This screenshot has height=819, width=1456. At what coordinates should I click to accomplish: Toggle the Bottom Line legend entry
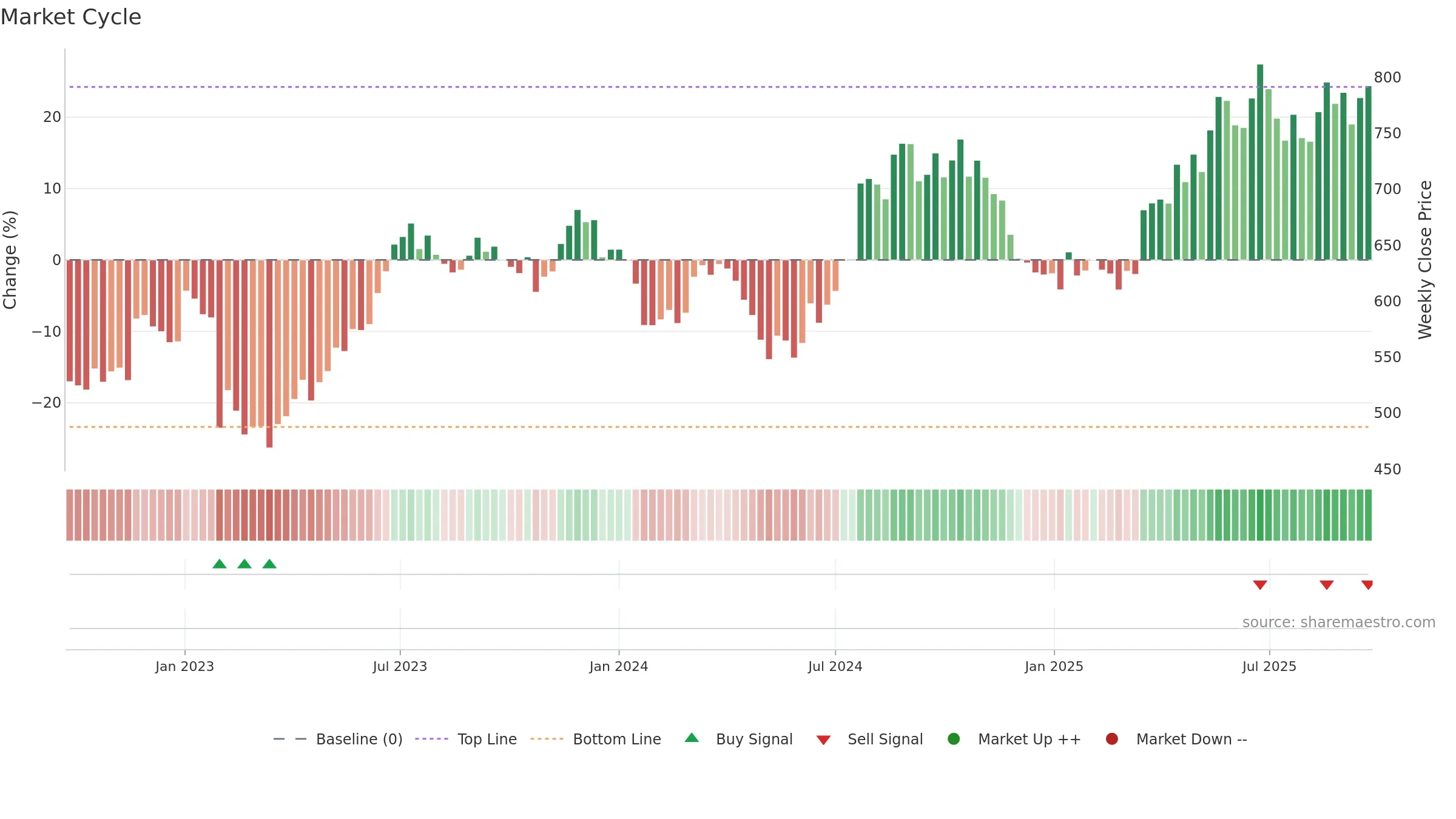pyautogui.click(x=596, y=739)
